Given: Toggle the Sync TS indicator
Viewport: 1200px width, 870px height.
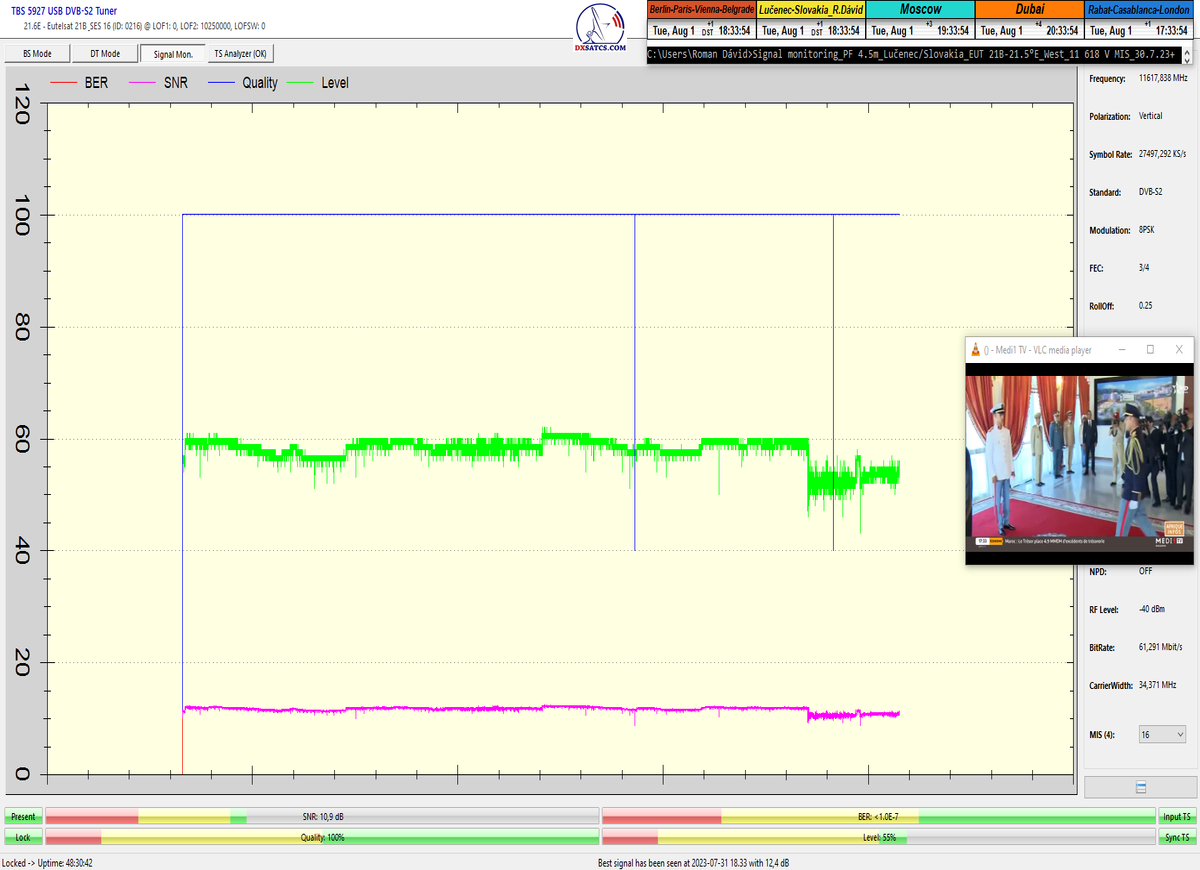Looking at the screenshot, I should point(1176,837).
